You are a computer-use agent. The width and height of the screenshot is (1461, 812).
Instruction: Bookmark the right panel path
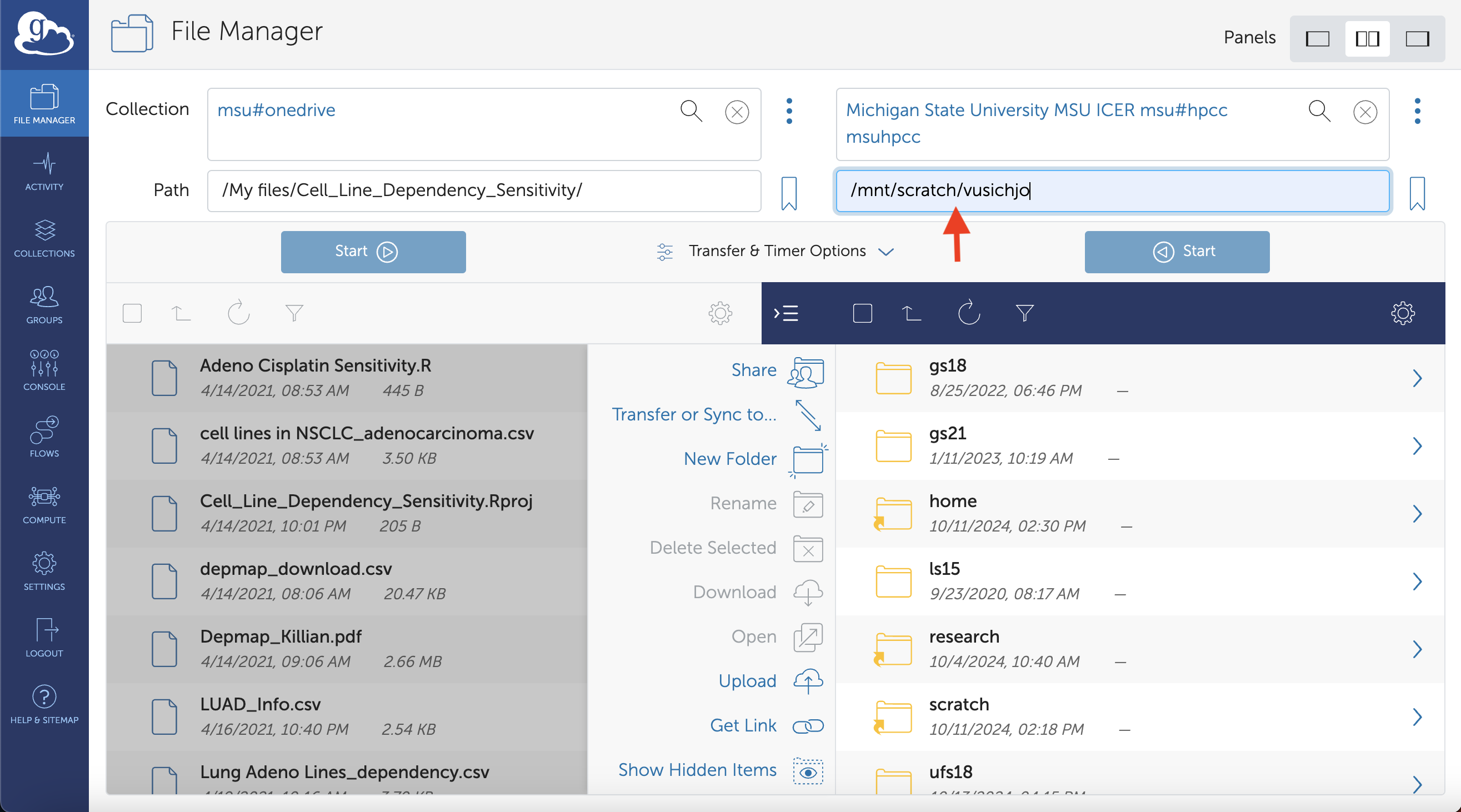pyautogui.click(x=1417, y=193)
